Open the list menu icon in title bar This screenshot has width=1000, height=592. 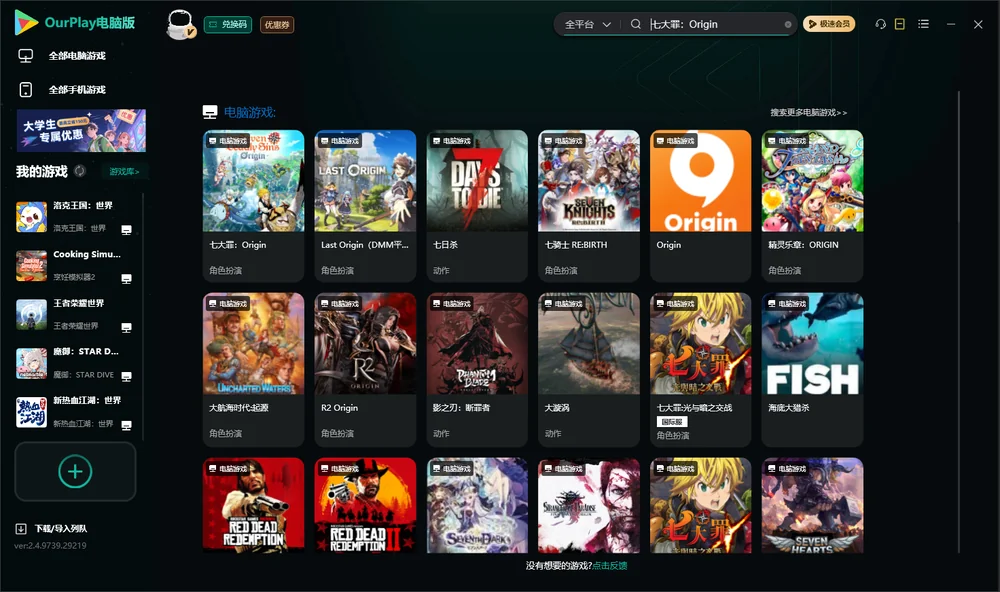[x=923, y=24]
